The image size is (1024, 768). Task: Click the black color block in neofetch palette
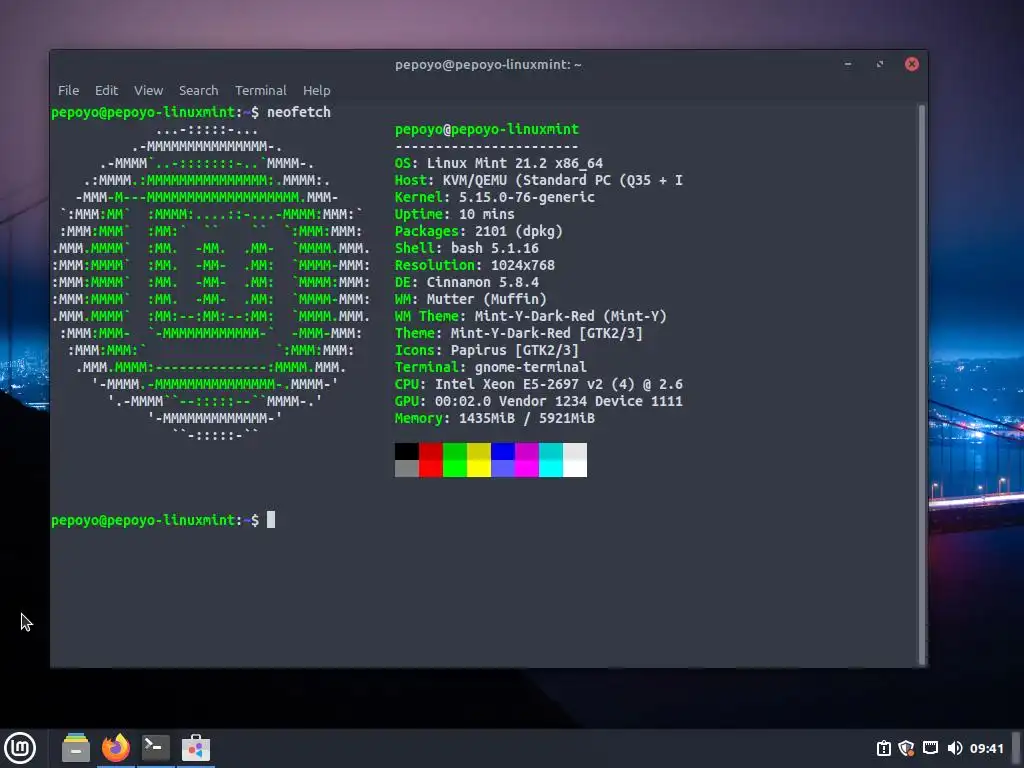(406, 451)
